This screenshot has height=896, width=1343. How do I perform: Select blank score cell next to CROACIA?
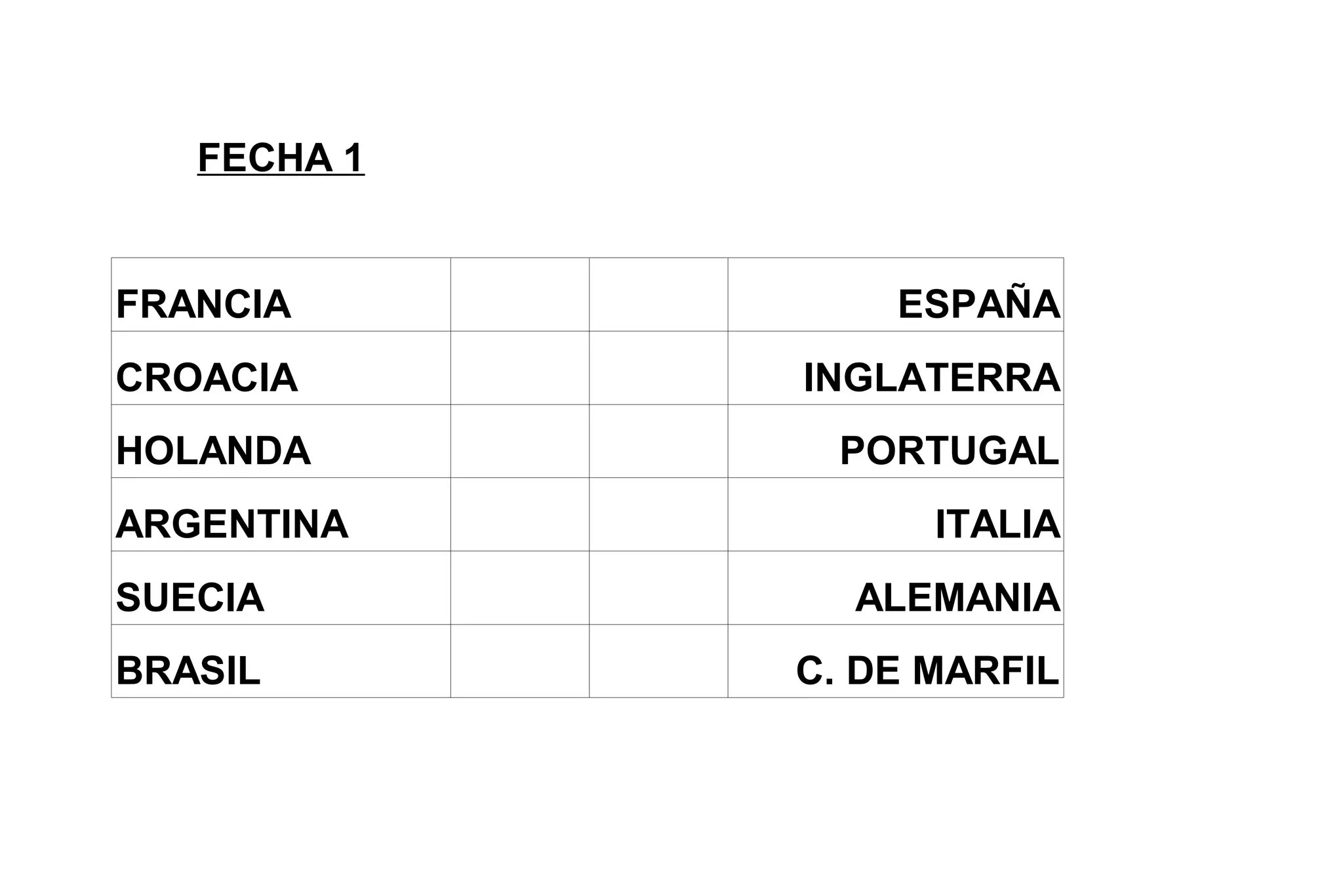point(519,368)
